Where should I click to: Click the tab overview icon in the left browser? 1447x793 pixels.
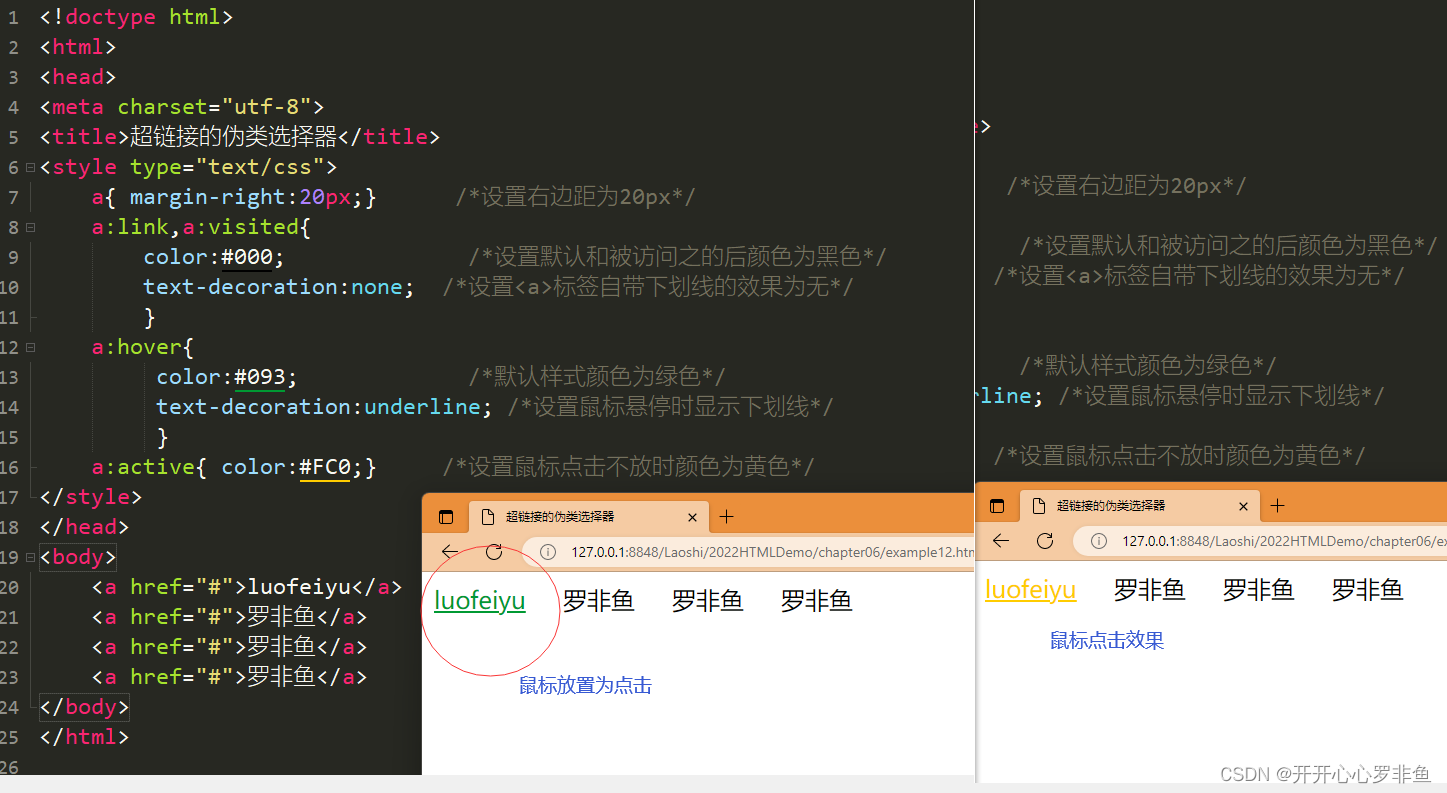tap(446, 516)
